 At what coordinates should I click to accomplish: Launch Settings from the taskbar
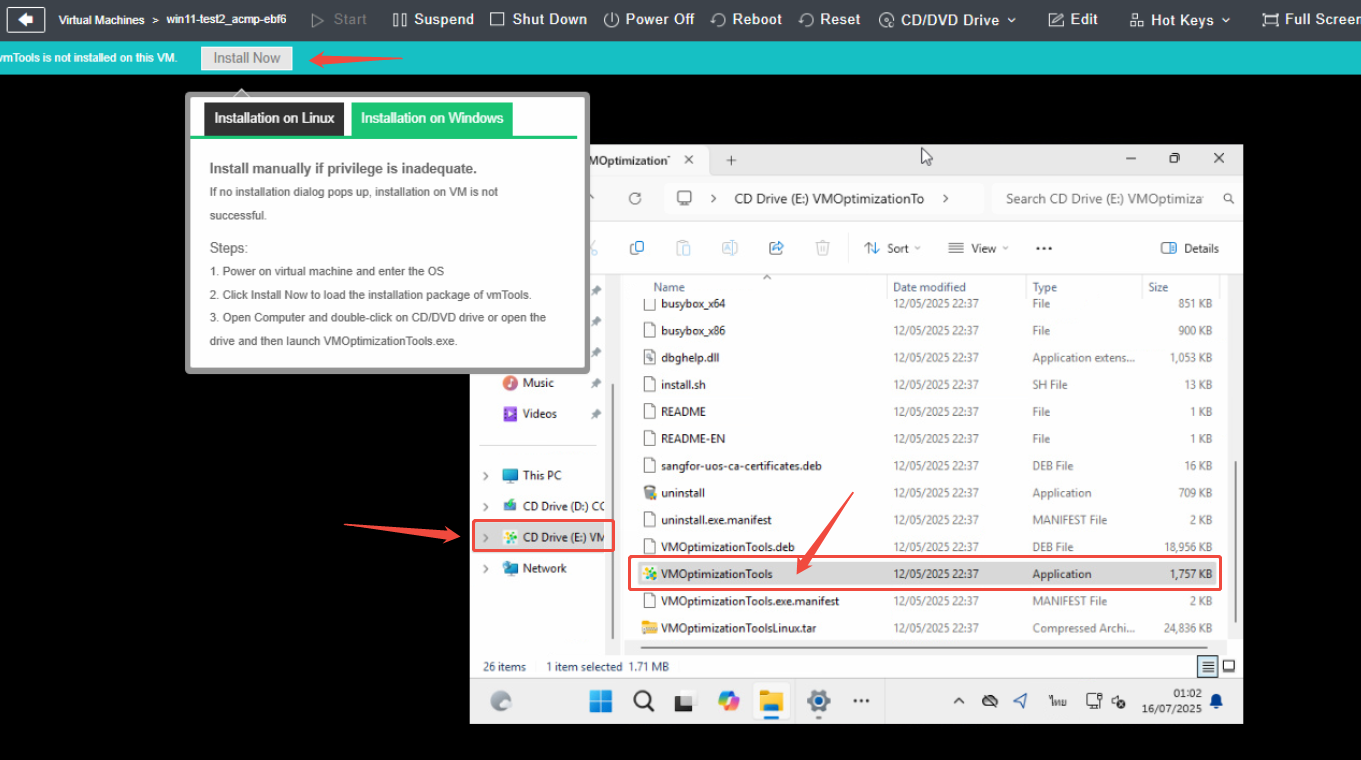click(x=817, y=701)
